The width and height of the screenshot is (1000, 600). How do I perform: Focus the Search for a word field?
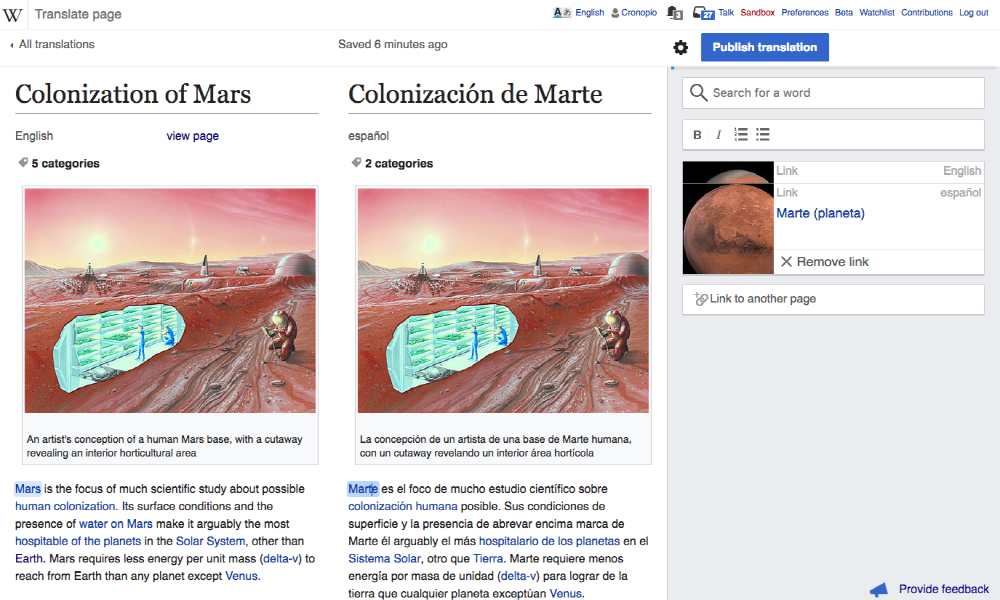pyautogui.click(x=840, y=93)
